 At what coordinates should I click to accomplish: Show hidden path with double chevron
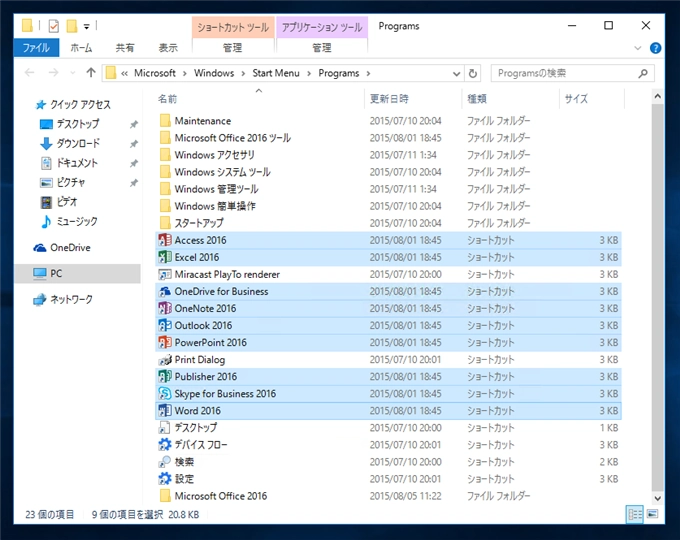[124, 73]
